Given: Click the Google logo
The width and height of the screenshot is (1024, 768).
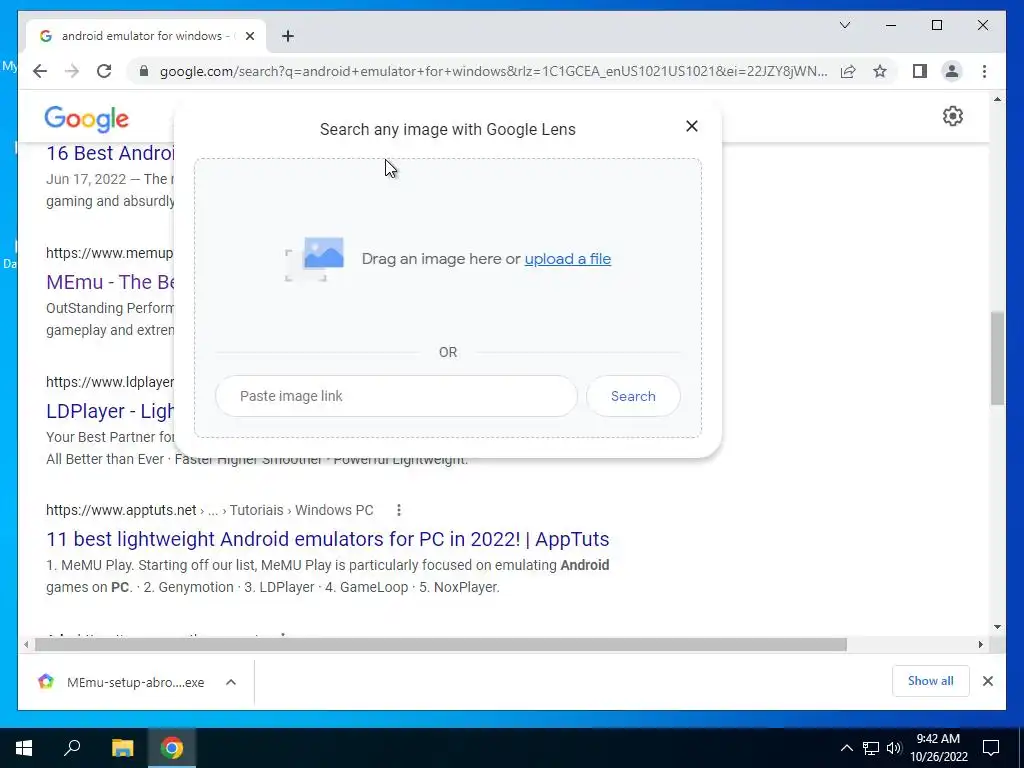Looking at the screenshot, I should point(86,119).
